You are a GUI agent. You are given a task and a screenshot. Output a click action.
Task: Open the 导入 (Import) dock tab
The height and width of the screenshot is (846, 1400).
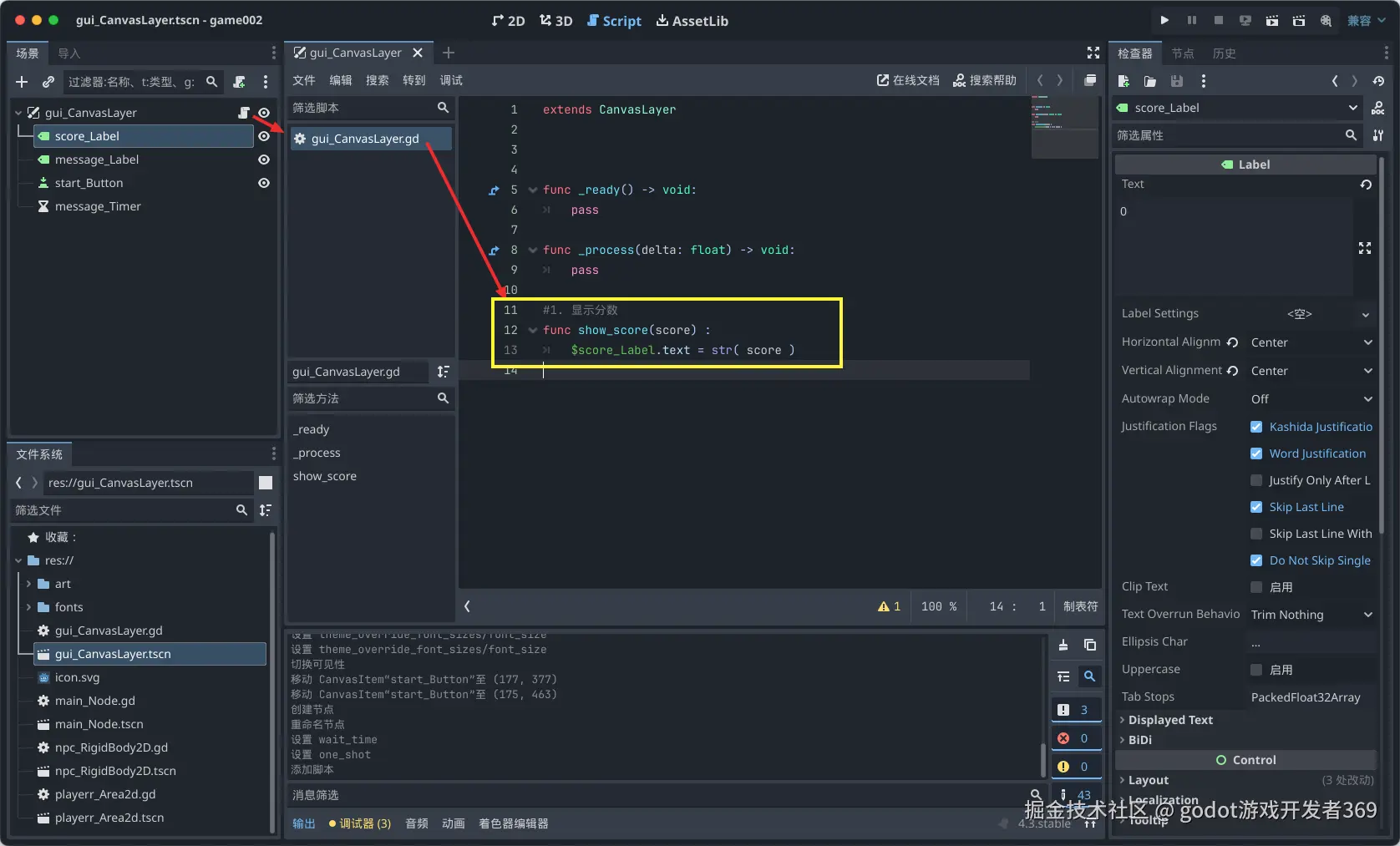point(69,53)
